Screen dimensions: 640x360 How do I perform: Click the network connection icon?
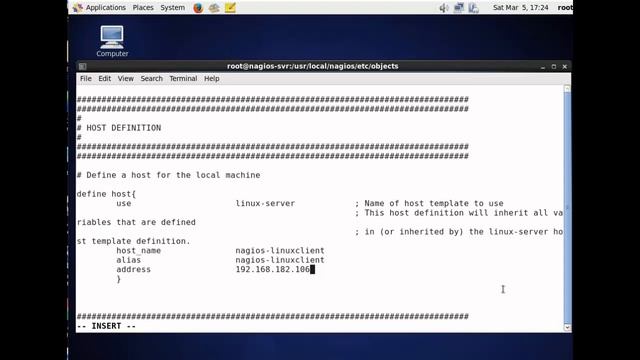tap(459, 7)
